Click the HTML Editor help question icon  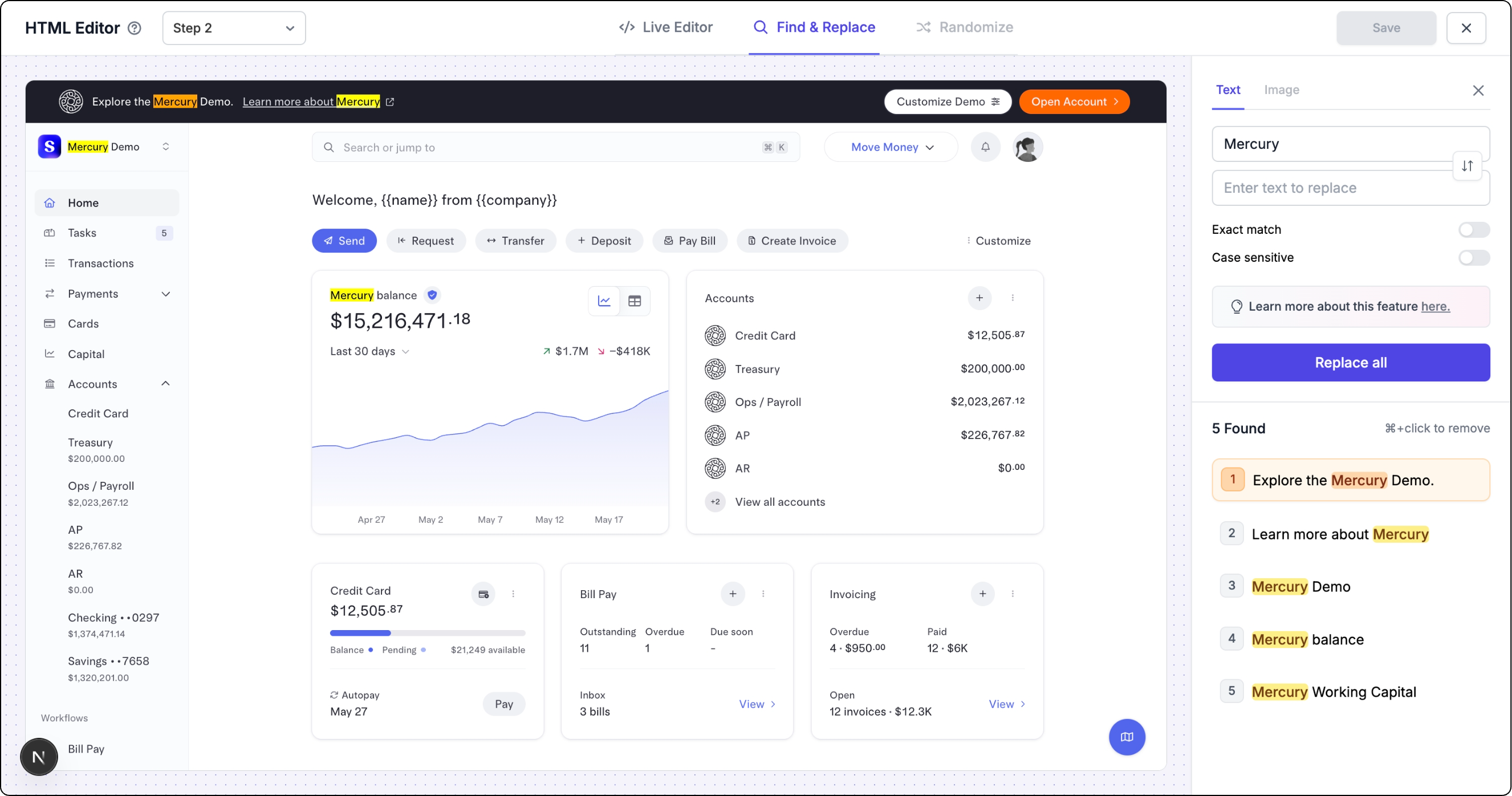click(x=135, y=27)
